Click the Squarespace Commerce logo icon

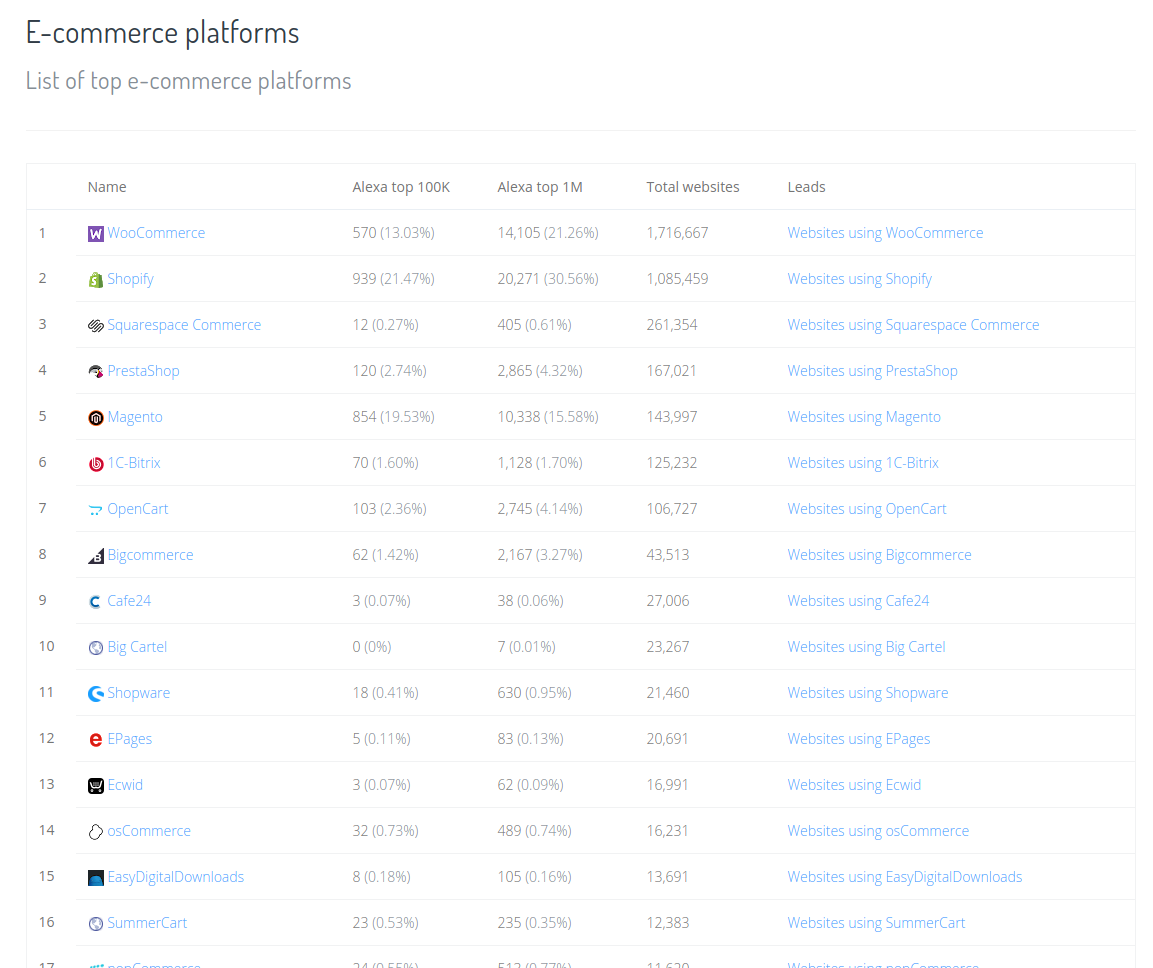pyautogui.click(x=96, y=326)
